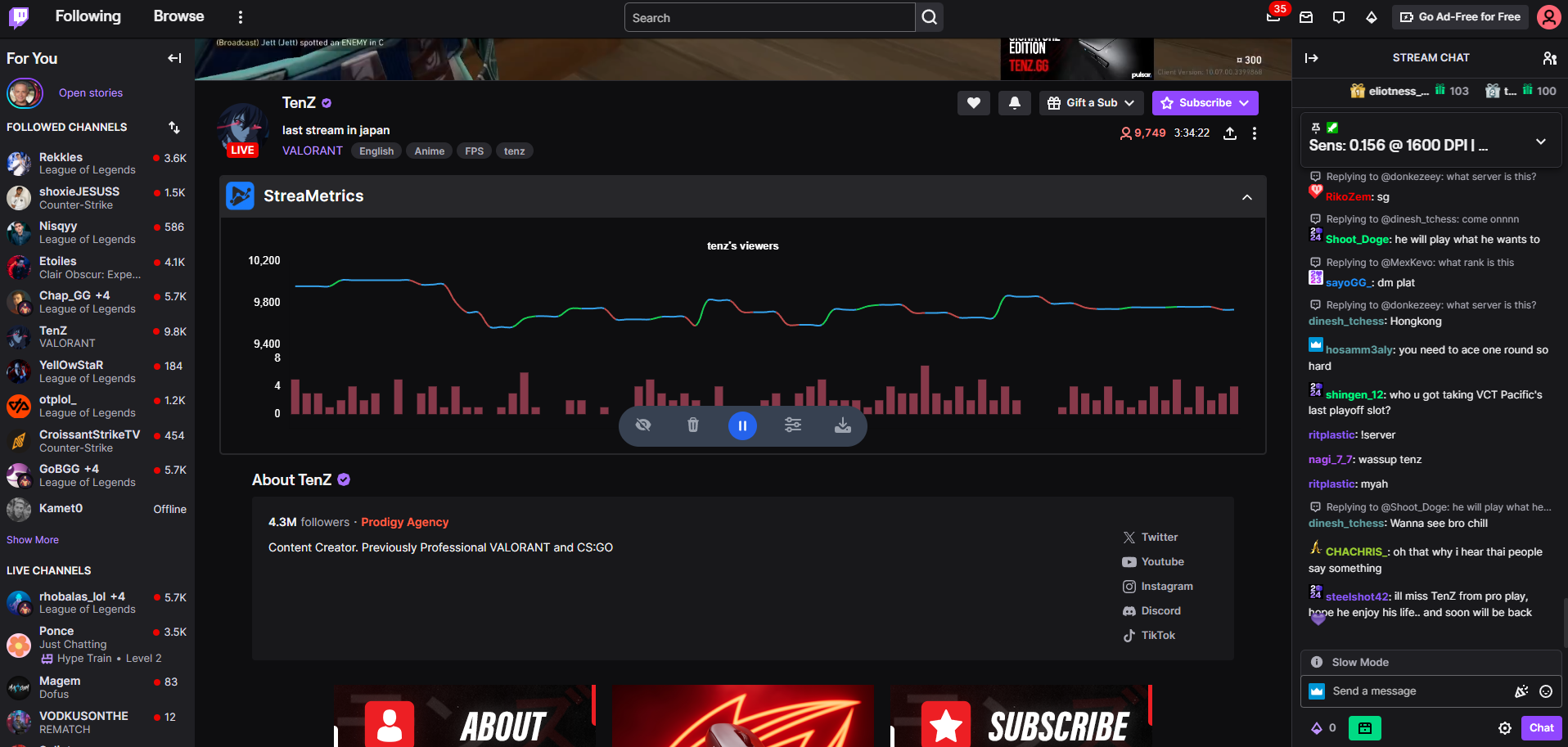Click Go Ad-Free for Free button
Screen dimensions: 1568x747
(1460, 17)
